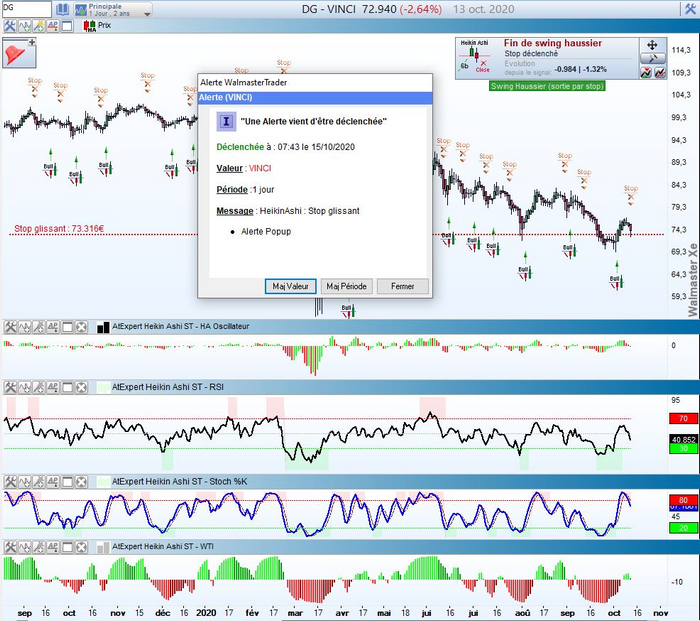Image resolution: width=700 pixels, height=621 pixels.
Task: Click the DG ticker symbol input field
Action: 27,8
